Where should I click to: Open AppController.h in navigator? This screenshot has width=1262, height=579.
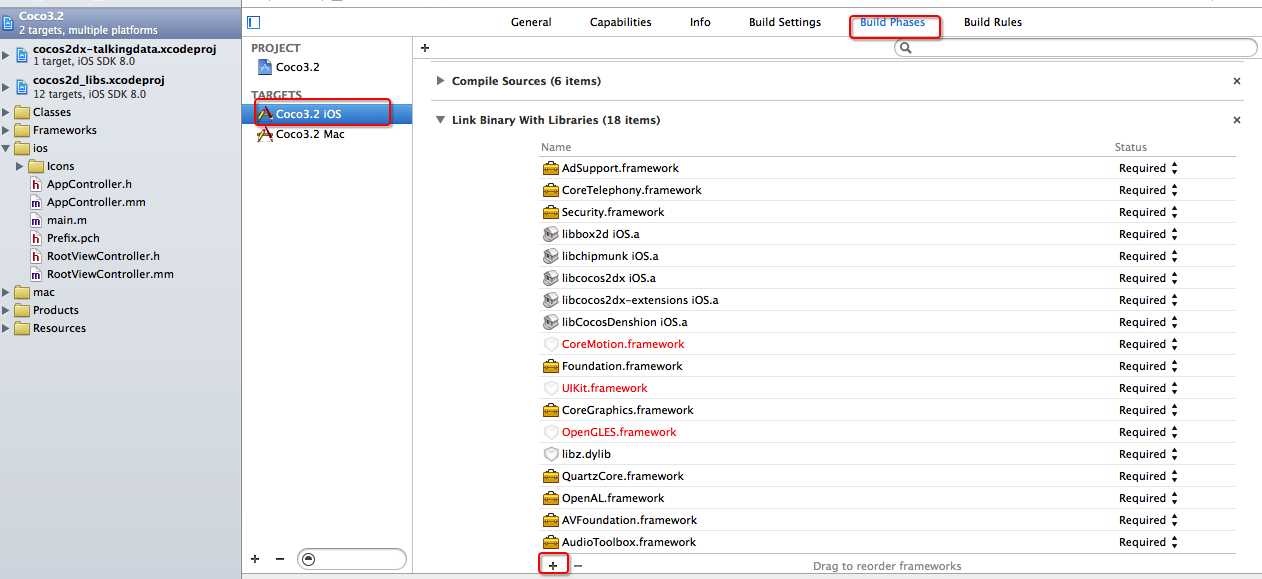point(80,184)
